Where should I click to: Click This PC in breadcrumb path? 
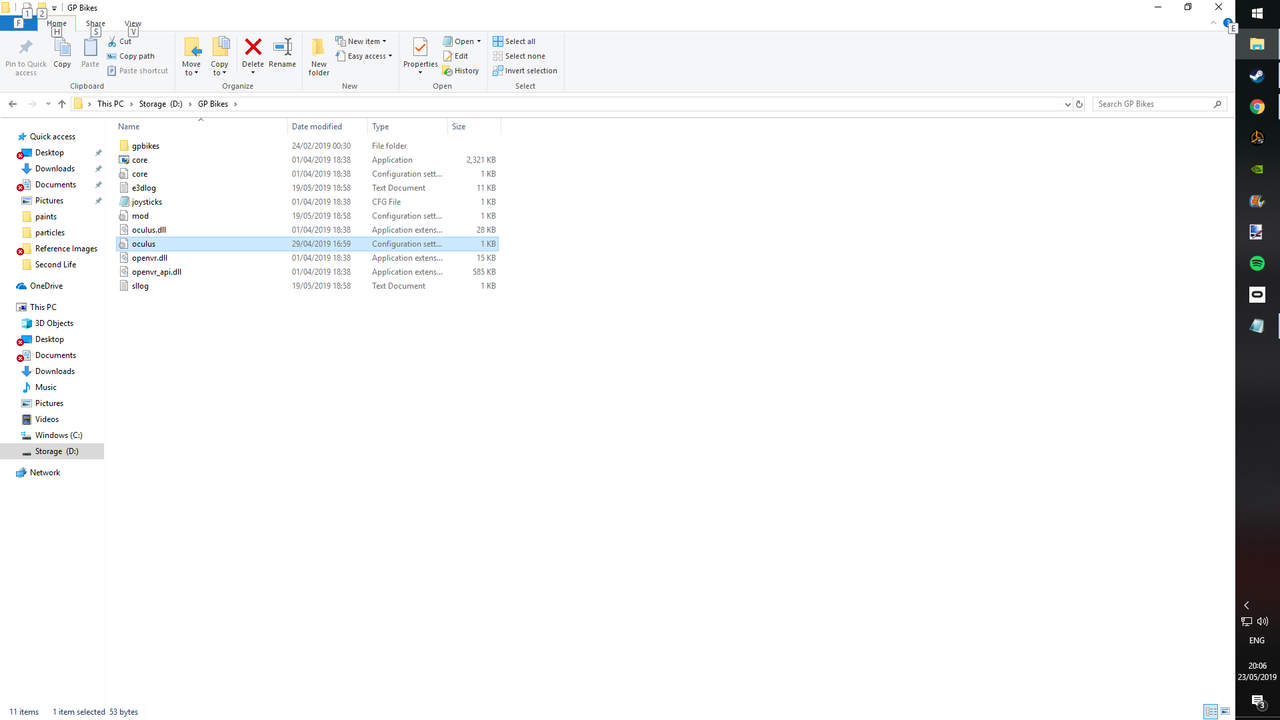110,104
